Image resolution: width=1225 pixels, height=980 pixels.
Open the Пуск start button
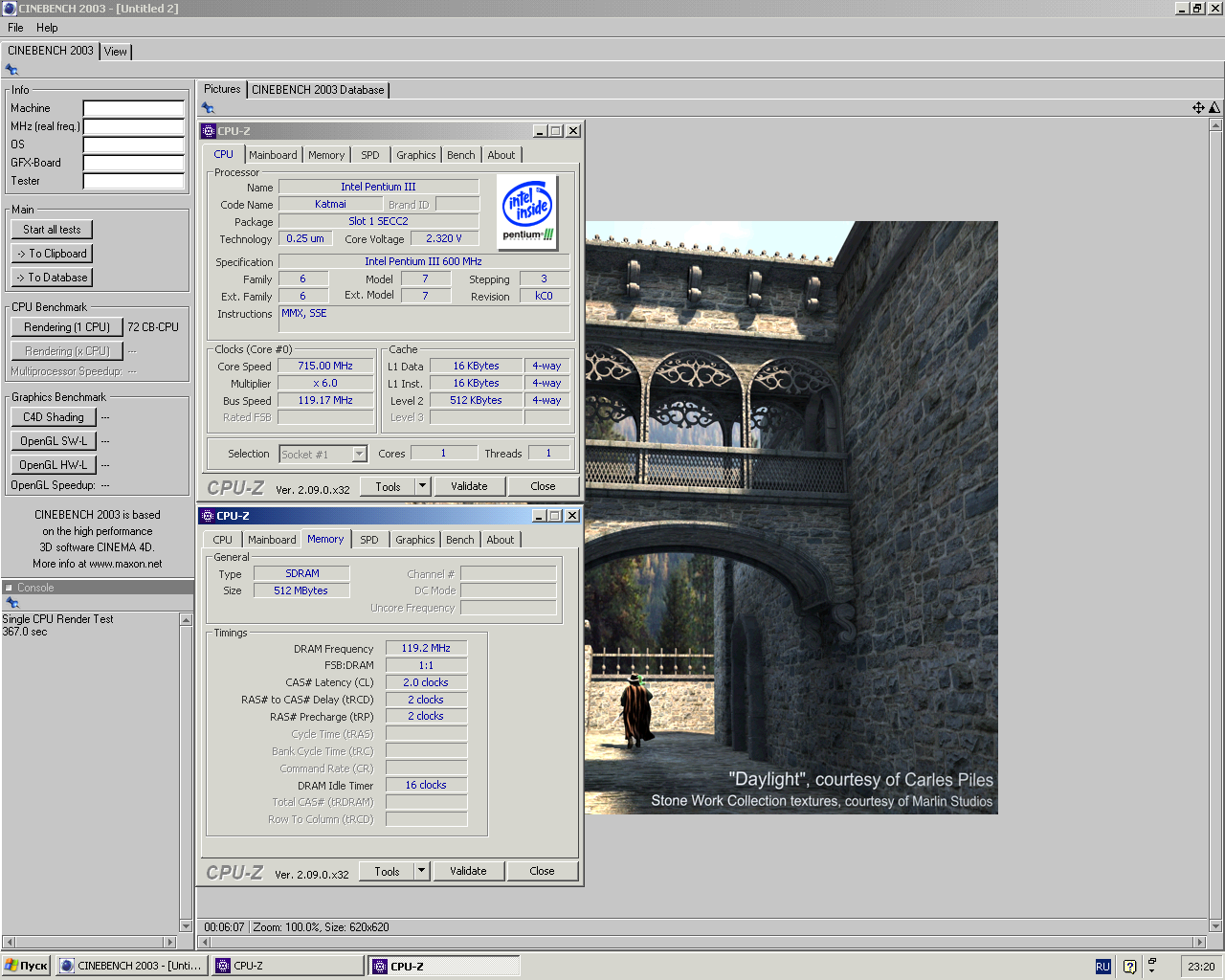coord(27,966)
